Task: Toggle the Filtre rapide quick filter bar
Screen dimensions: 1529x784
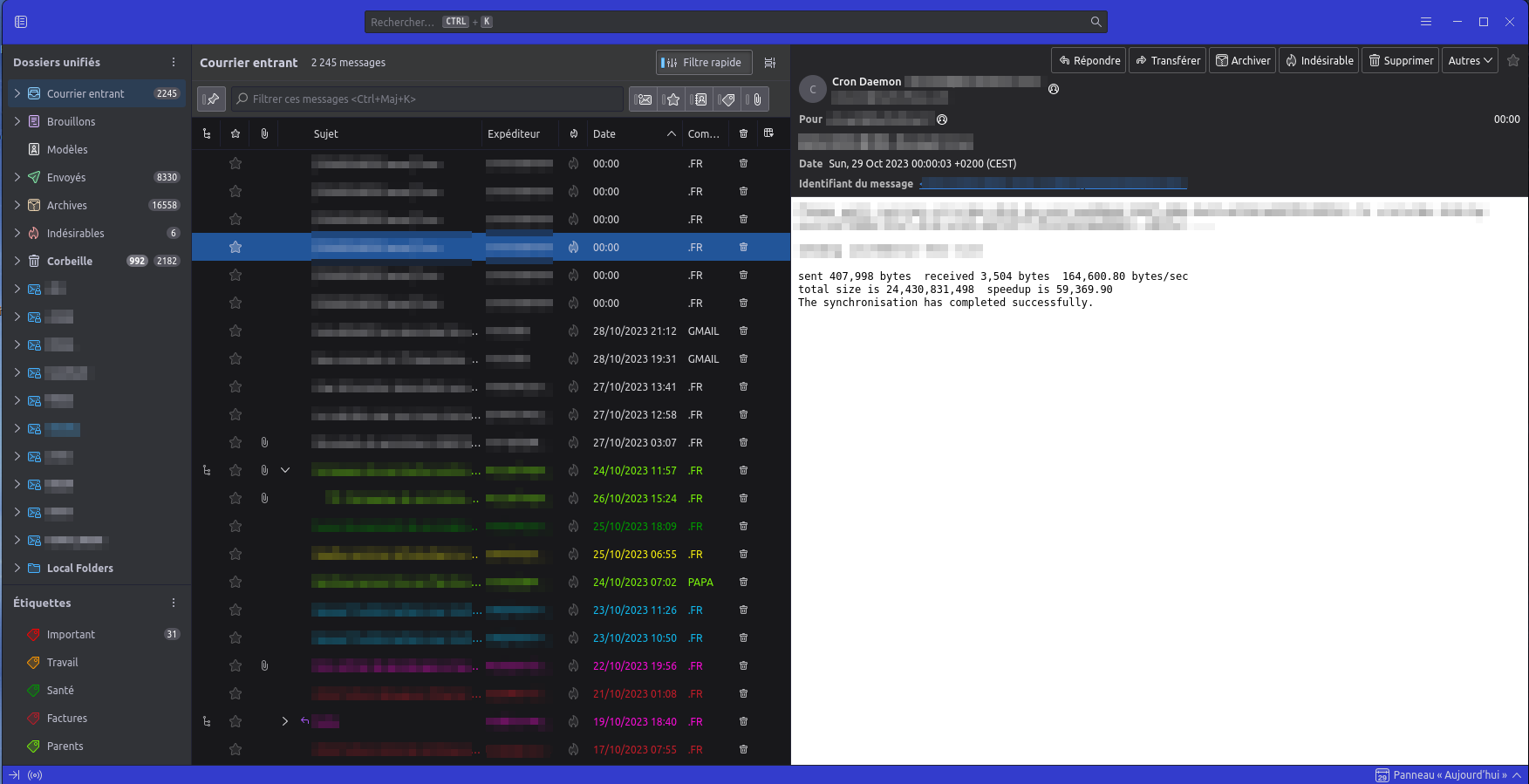Action: pos(701,63)
